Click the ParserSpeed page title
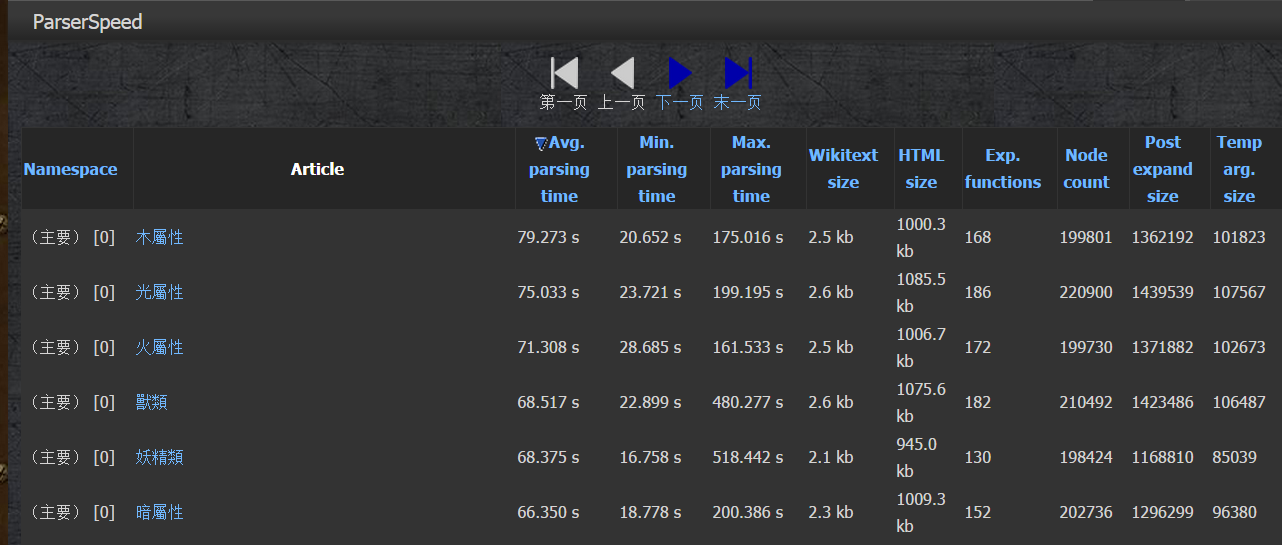 coord(88,22)
